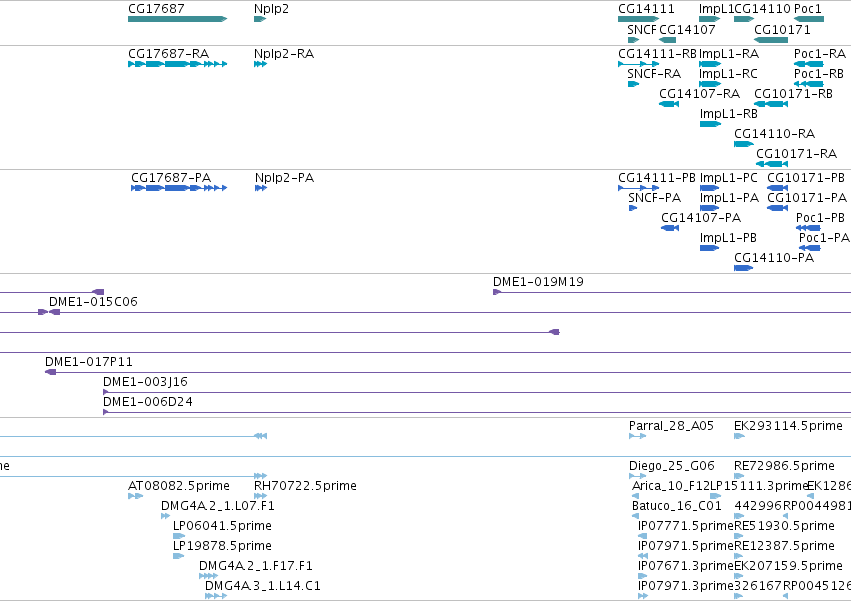Select the ImpL1-PC protein label
This screenshot has height=601, width=851.
[x=728, y=178]
